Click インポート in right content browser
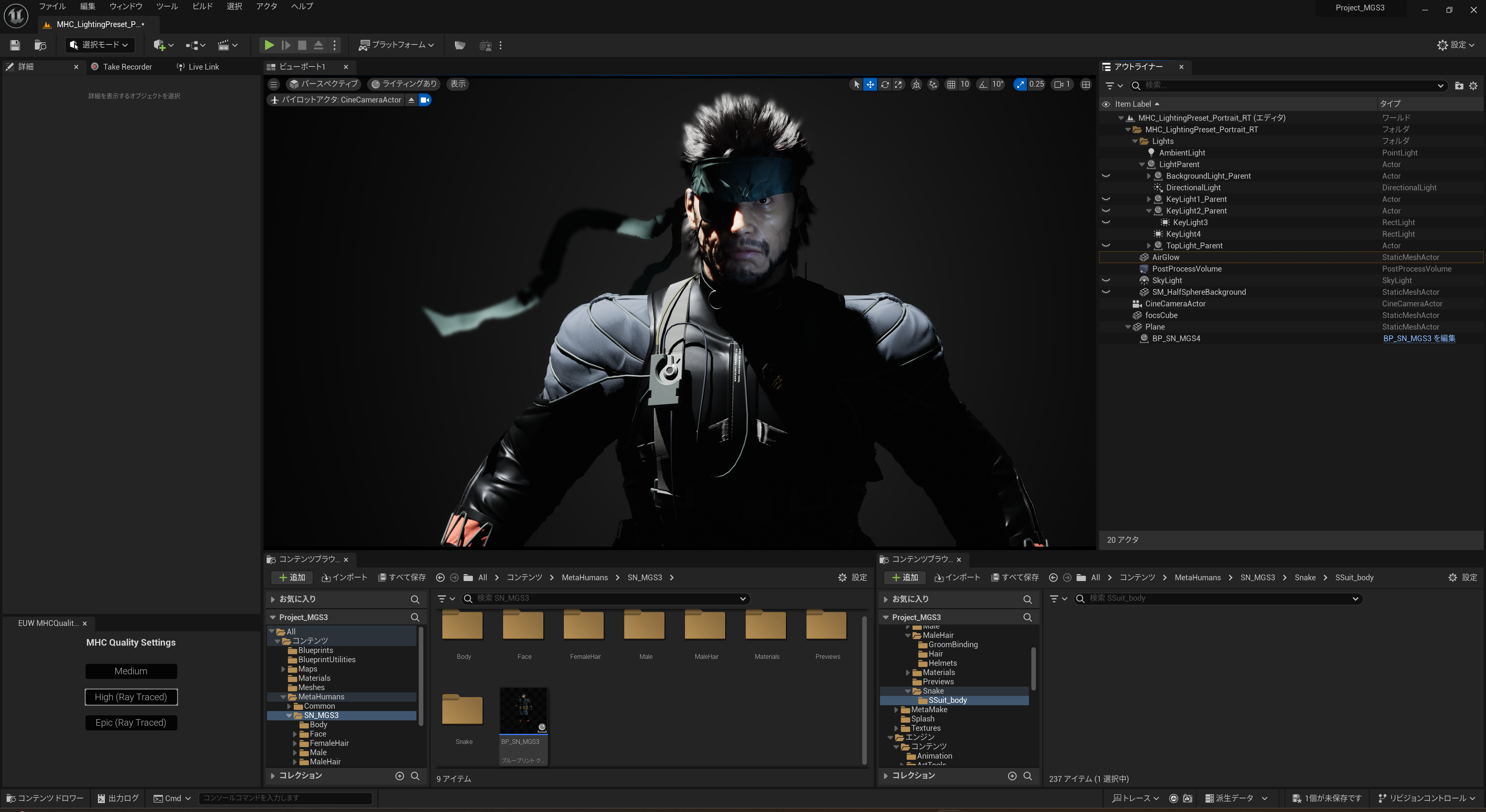Viewport: 1486px width, 812px height. click(x=957, y=577)
